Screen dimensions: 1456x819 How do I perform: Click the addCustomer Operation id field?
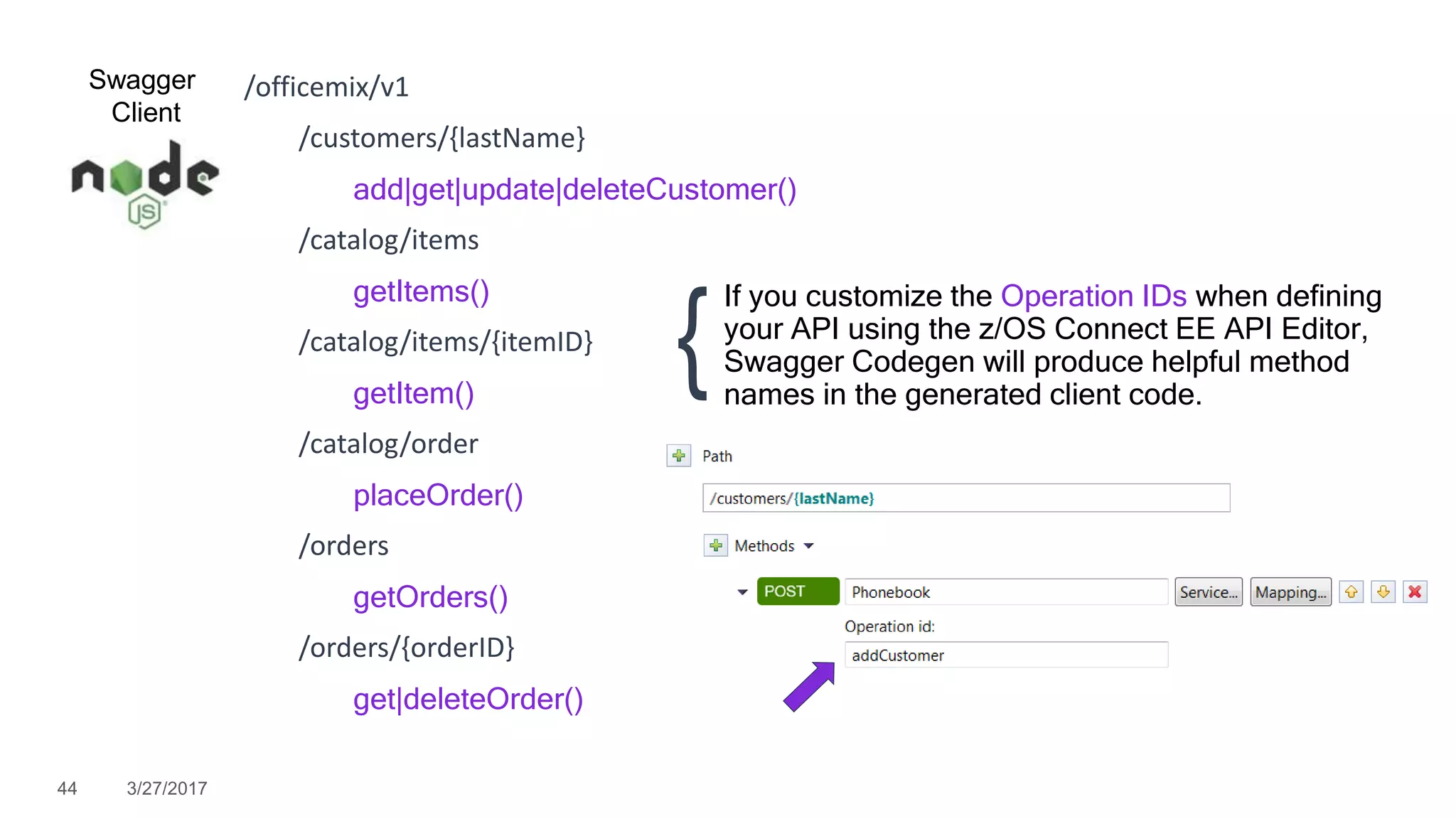tap(1005, 655)
